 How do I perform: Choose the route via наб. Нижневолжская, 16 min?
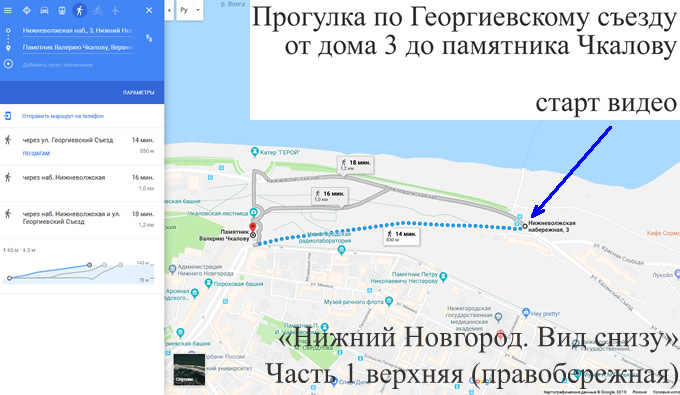[x=82, y=183]
